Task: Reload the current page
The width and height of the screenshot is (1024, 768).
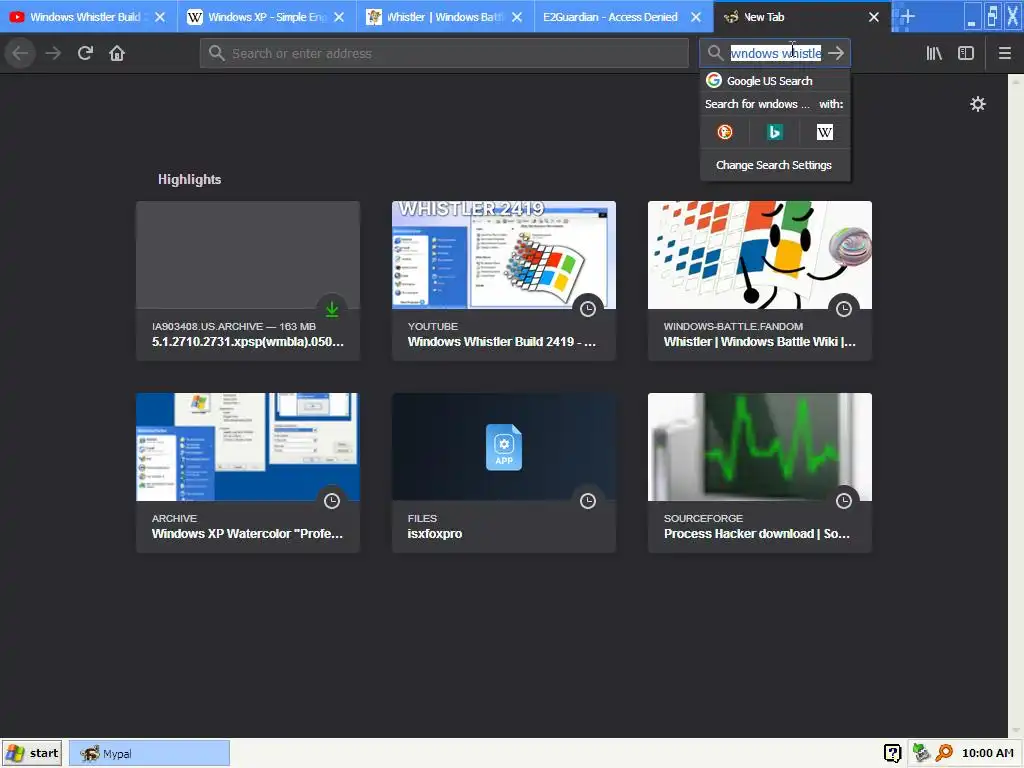Action: click(85, 53)
